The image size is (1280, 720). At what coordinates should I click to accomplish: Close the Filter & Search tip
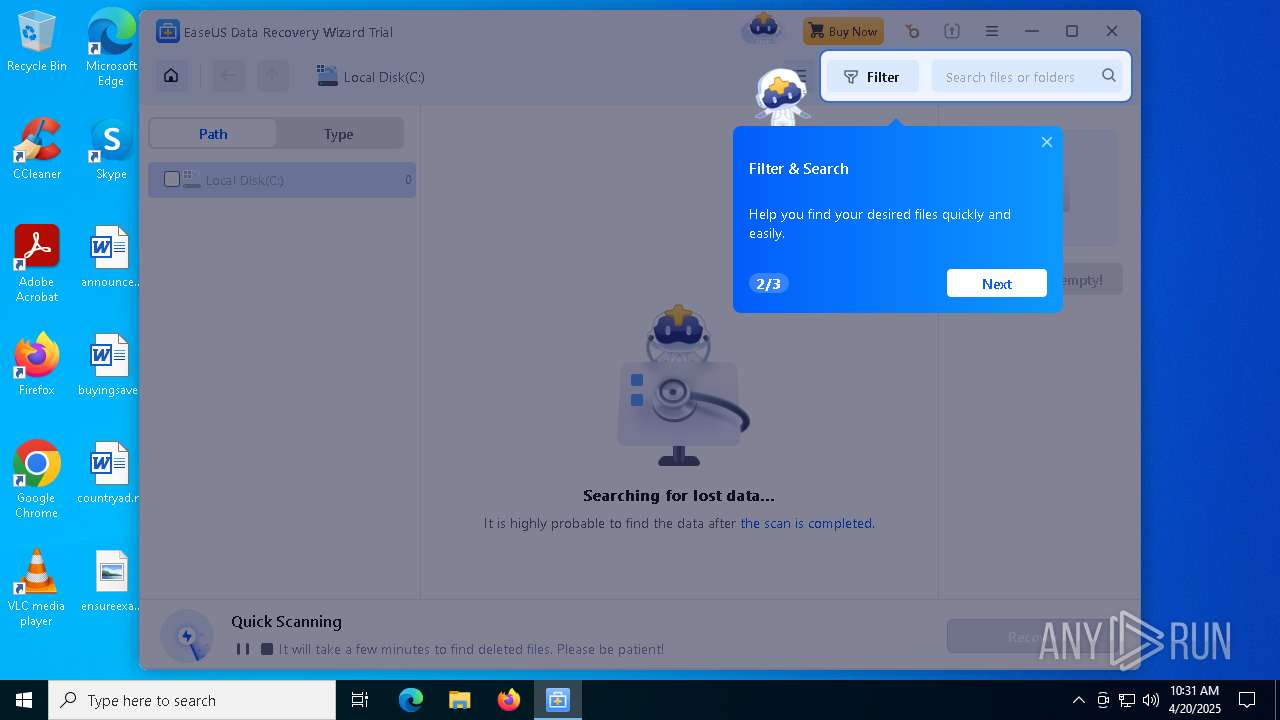(1047, 142)
